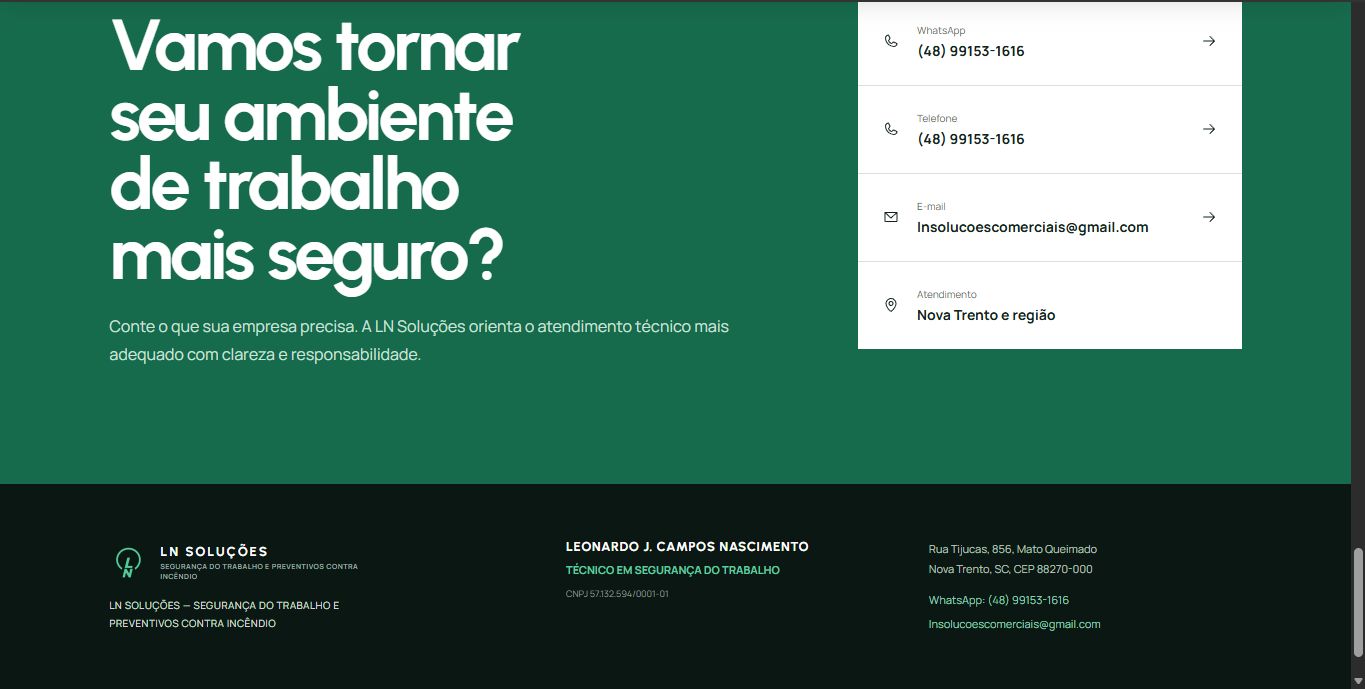
Task: Open the Telefone number (48) 99153-1616 card
Action: 1050,130
